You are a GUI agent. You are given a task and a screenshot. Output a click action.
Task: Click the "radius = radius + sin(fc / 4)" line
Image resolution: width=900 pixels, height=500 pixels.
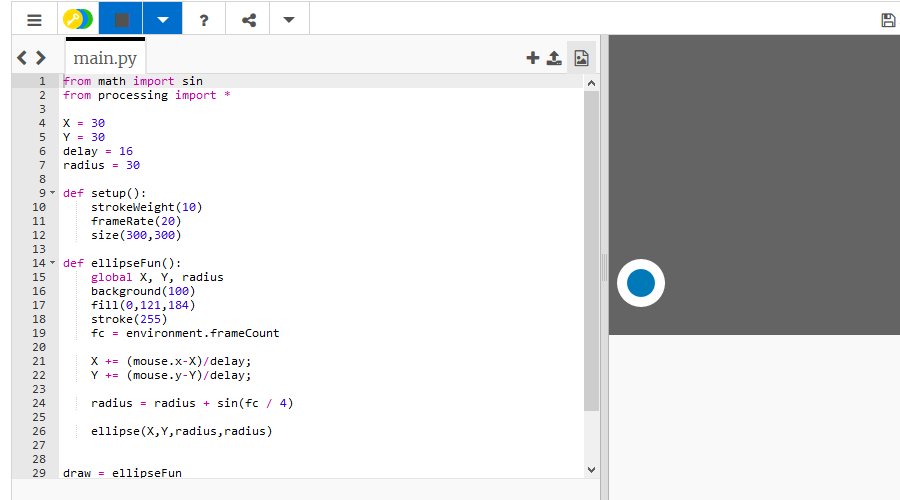click(x=192, y=403)
